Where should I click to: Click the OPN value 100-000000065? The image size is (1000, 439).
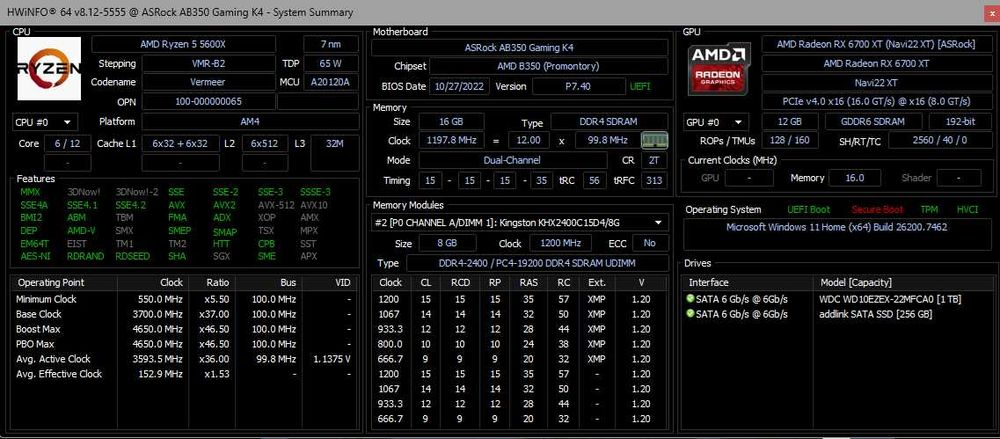[208, 101]
